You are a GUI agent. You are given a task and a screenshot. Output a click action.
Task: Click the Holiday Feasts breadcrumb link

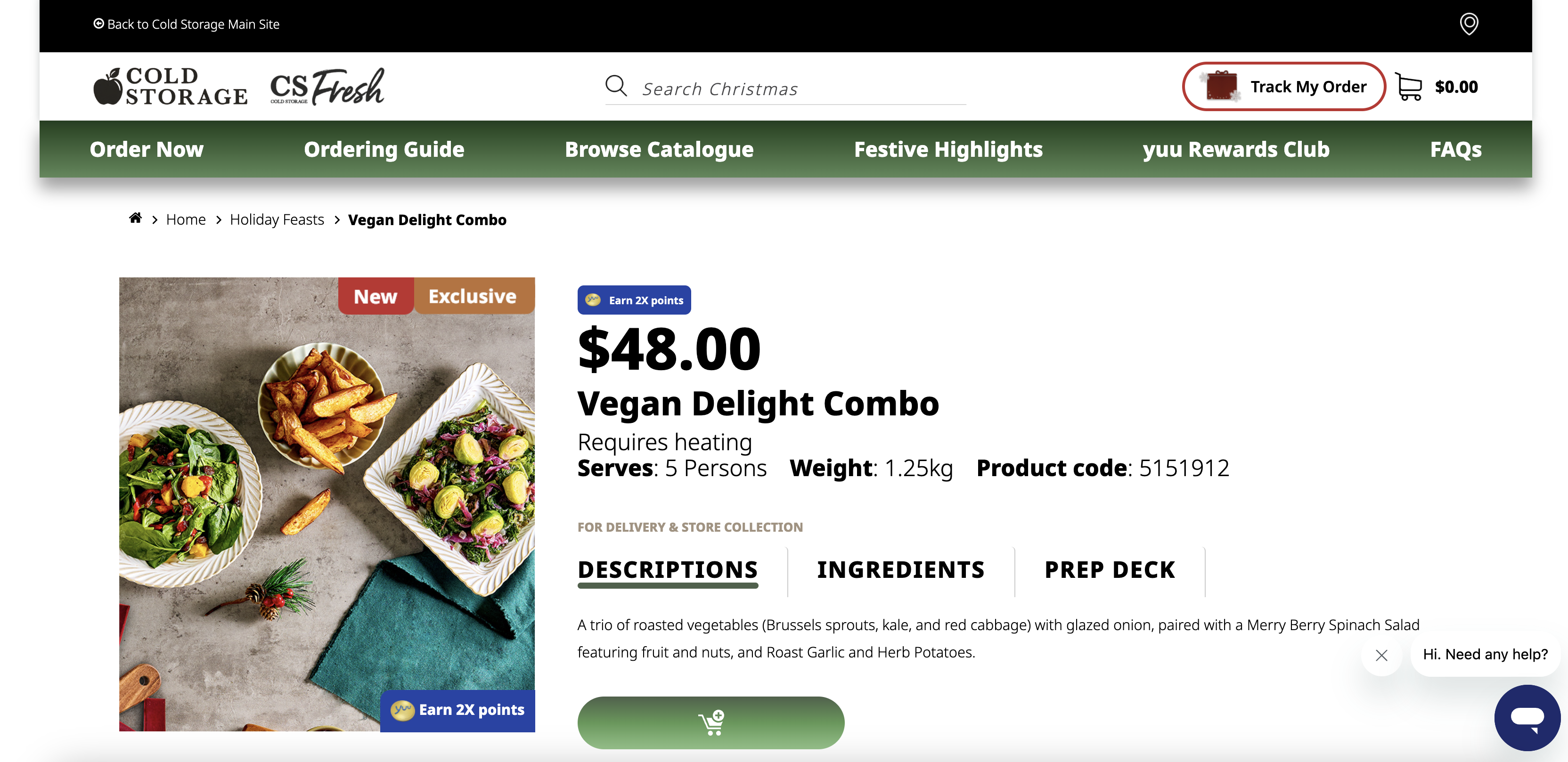point(277,219)
